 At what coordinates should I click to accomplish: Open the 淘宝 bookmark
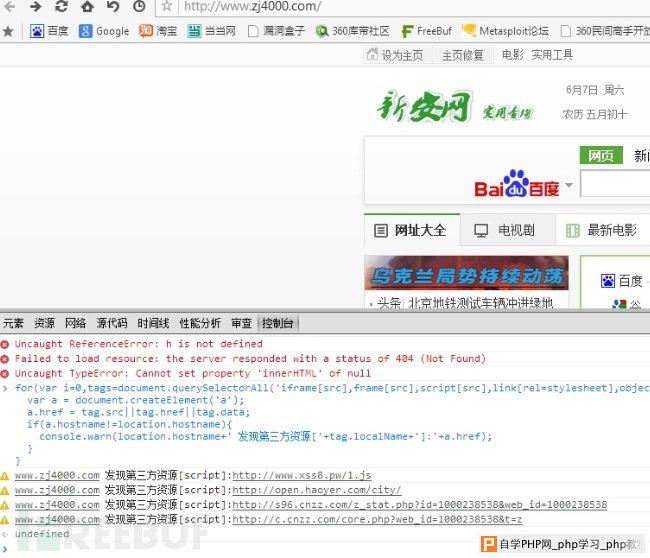[158, 31]
